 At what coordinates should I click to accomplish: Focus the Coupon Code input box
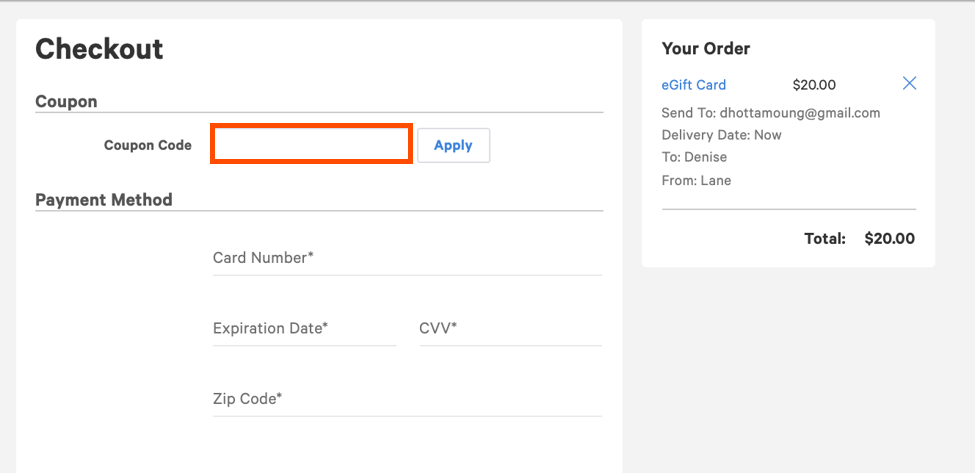coord(311,144)
